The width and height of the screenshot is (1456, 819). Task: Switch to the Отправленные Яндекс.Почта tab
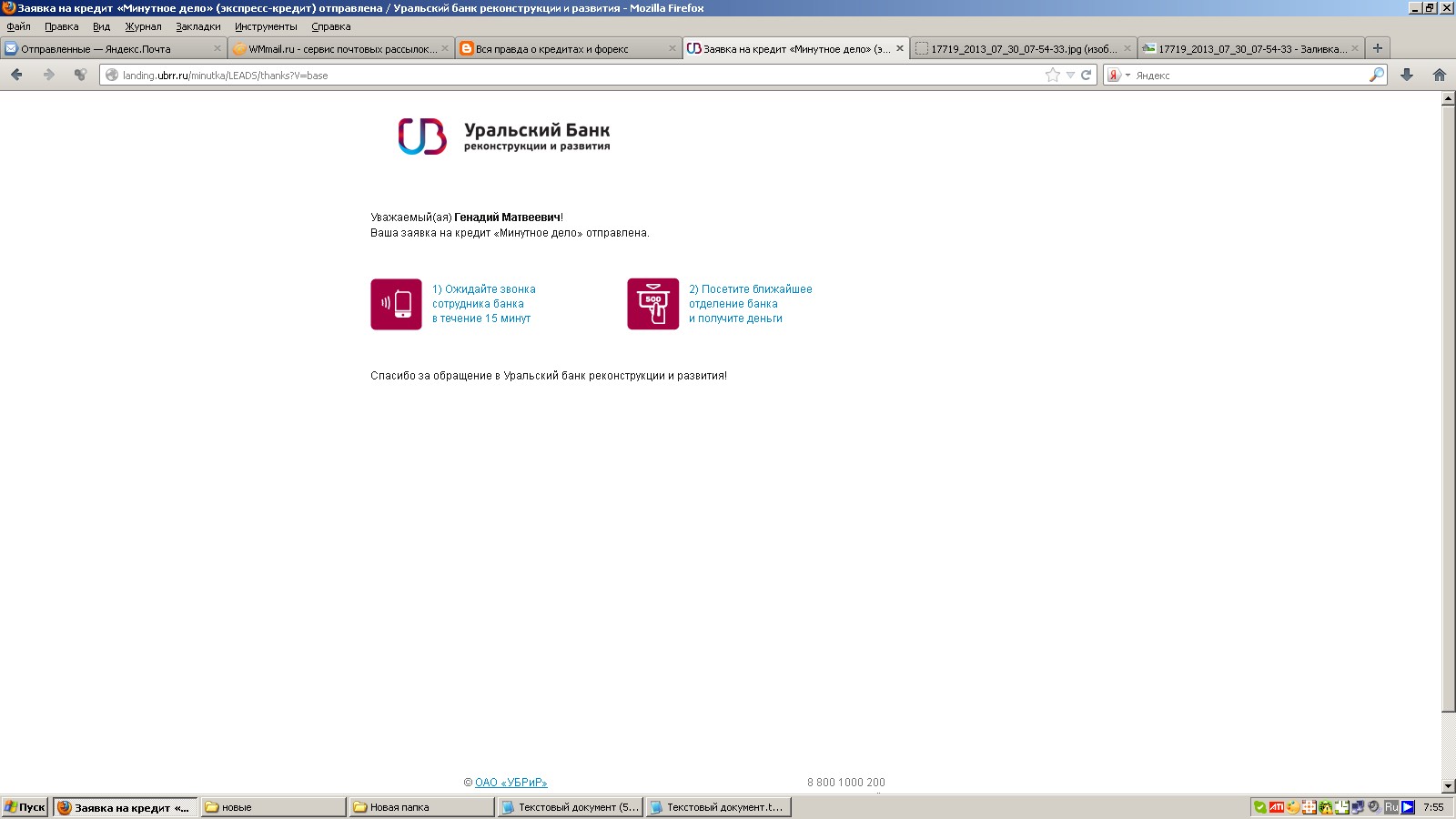point(114,48)
